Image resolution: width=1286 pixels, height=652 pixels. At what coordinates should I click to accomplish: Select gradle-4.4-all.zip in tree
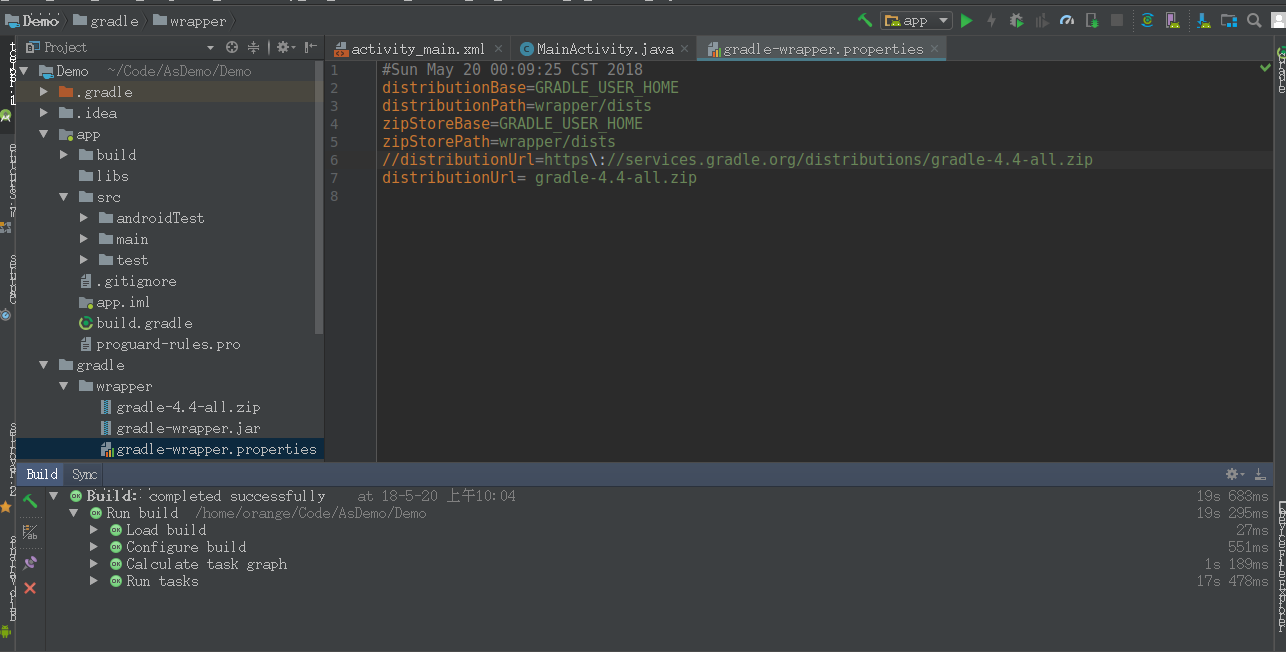[x=180, y=407]
